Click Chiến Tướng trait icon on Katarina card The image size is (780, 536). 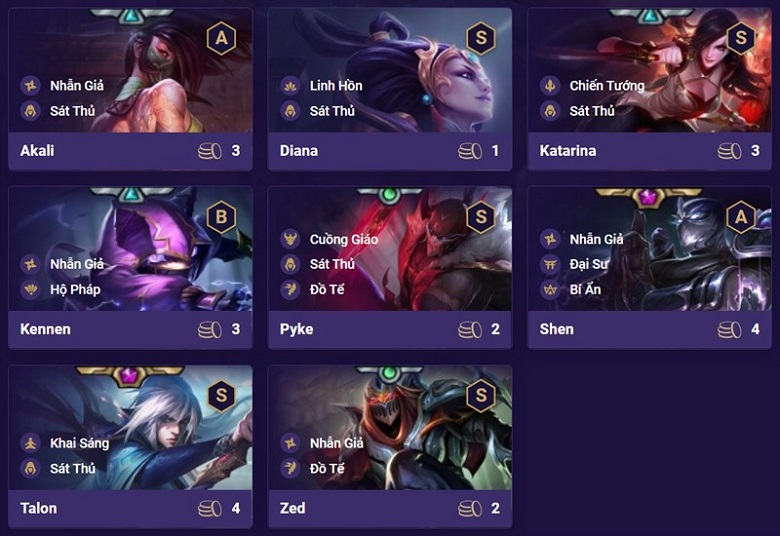[x=550, y=86]
